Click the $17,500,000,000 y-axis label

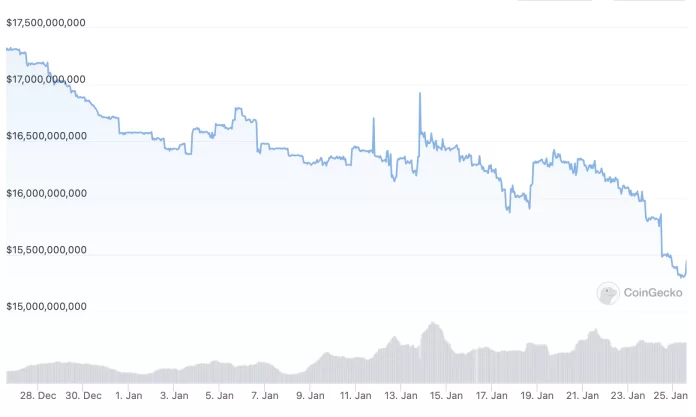pos(46,22)
